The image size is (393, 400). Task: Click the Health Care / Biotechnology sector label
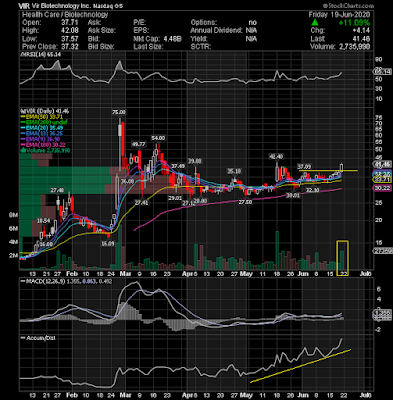pyautogui.click(x=65, y=15)
